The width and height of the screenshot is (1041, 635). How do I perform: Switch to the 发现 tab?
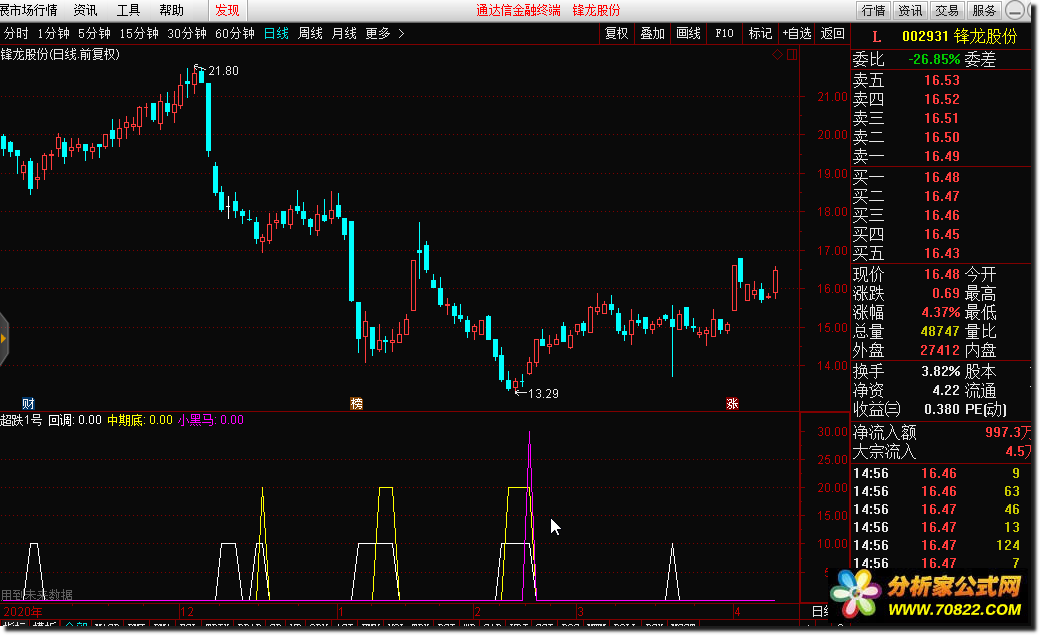tap(227, 11)
